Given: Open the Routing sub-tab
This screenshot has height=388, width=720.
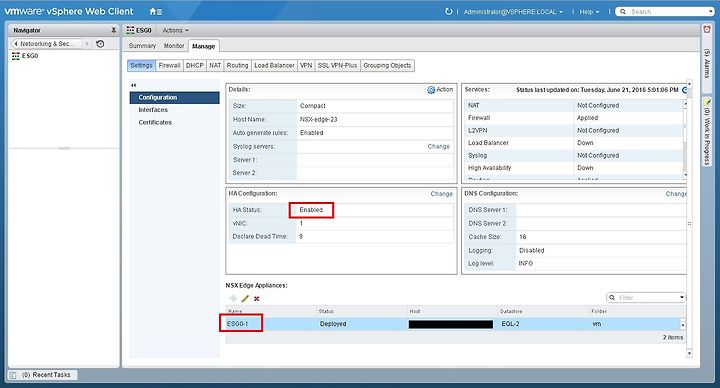Looking at the screenshot, I should 237,66.
